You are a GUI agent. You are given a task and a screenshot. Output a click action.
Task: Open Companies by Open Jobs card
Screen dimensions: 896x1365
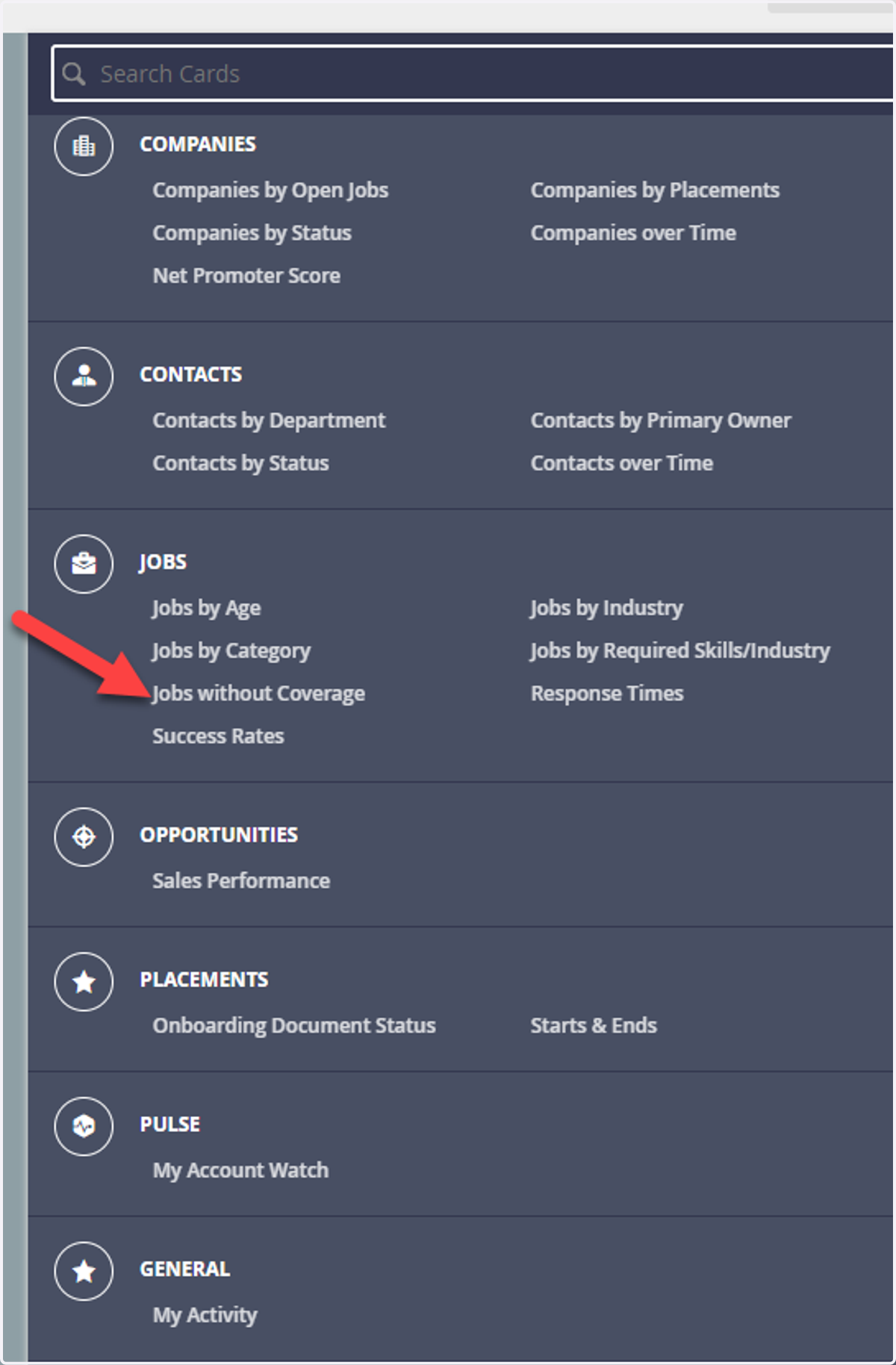(x=270, y=190)
